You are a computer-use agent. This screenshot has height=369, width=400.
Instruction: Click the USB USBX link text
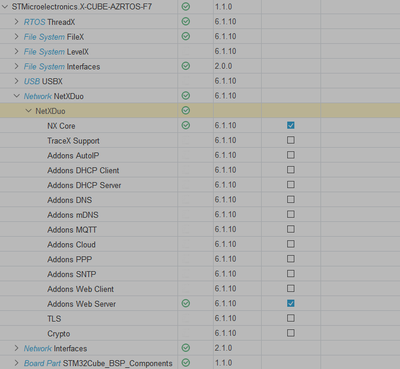(43, 81)
